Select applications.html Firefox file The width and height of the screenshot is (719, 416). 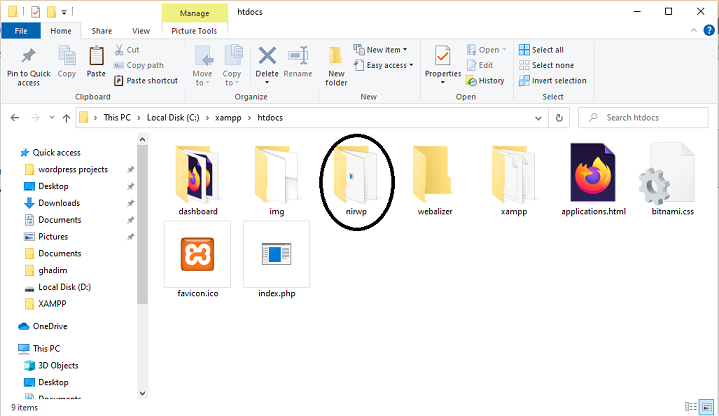(x=593, y=180)
